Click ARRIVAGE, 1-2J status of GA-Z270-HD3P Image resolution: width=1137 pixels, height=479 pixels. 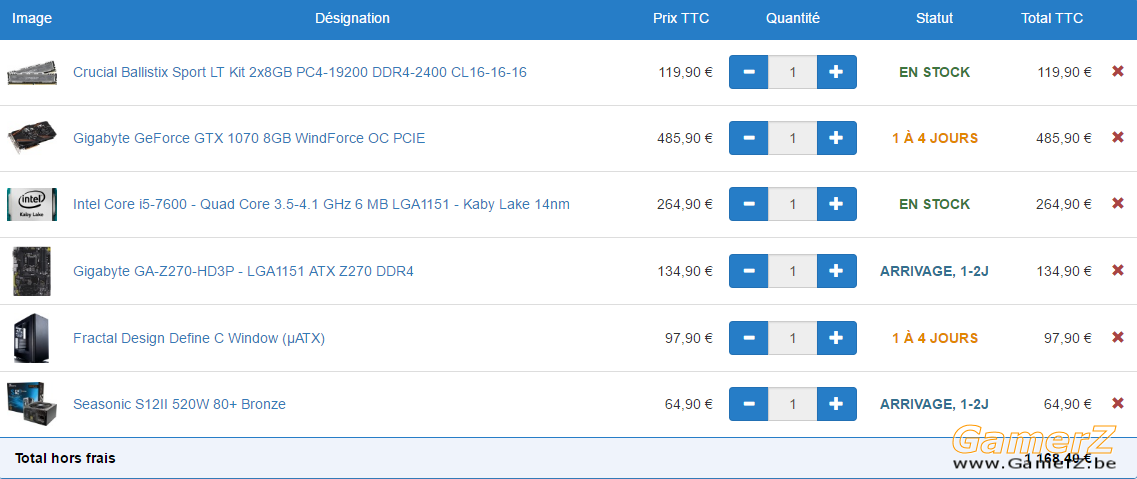pos(934,271)
